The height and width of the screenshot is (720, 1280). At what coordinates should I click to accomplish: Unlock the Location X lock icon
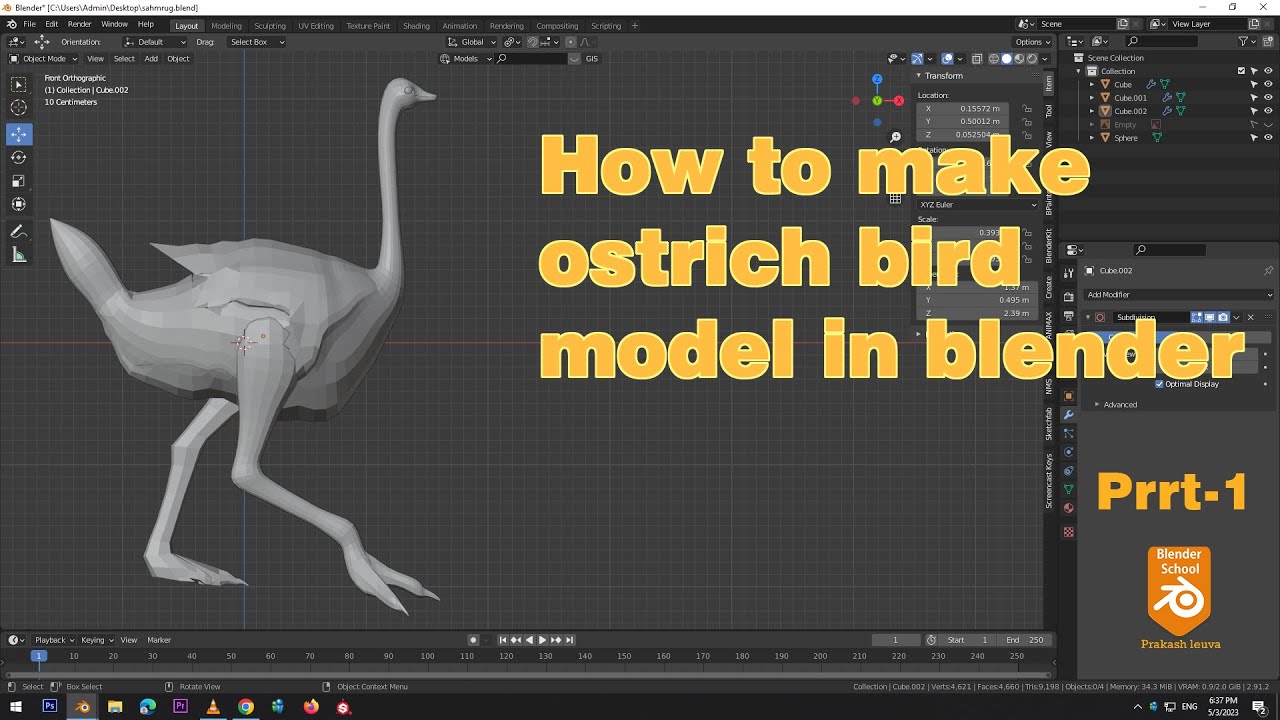[1027, 108]
